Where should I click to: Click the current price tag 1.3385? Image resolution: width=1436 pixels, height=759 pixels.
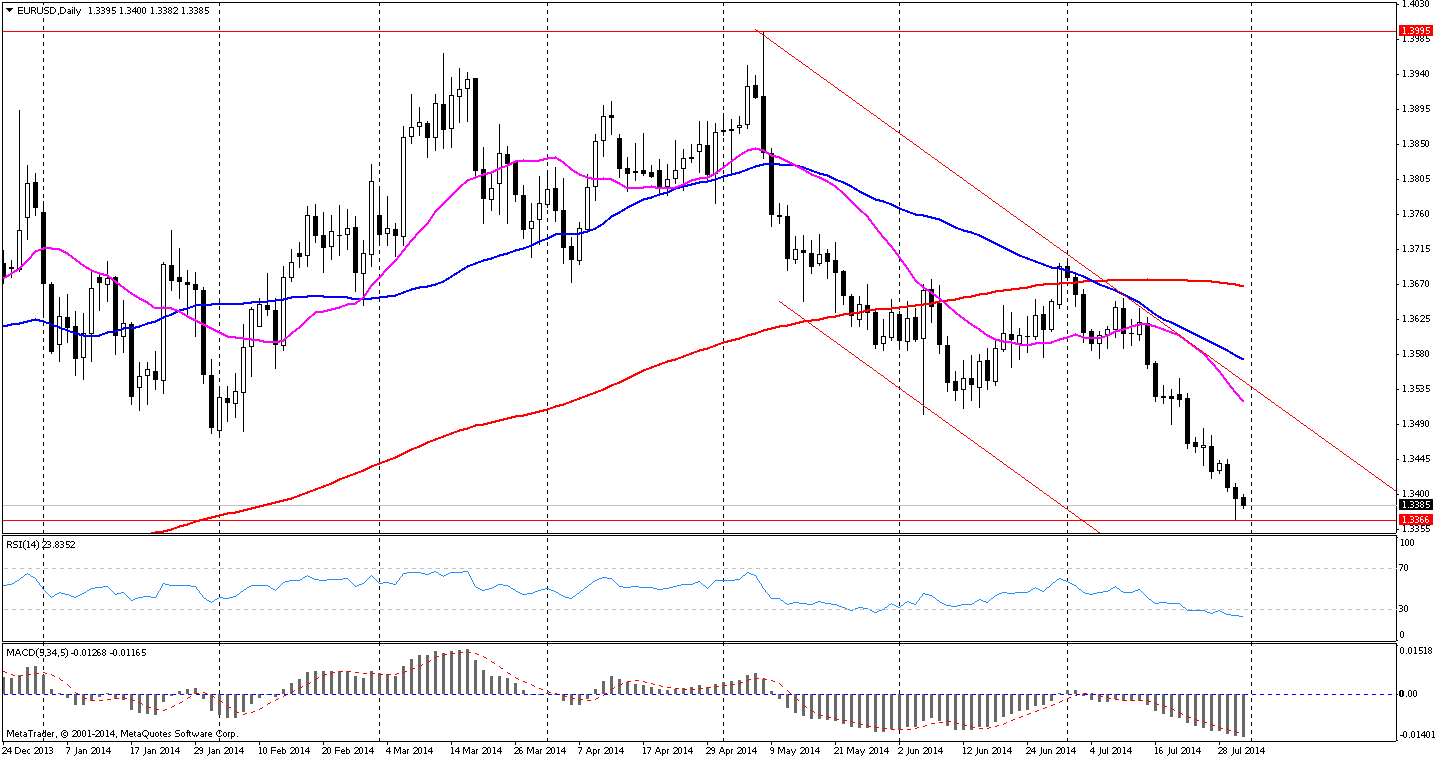(1416, 506)
